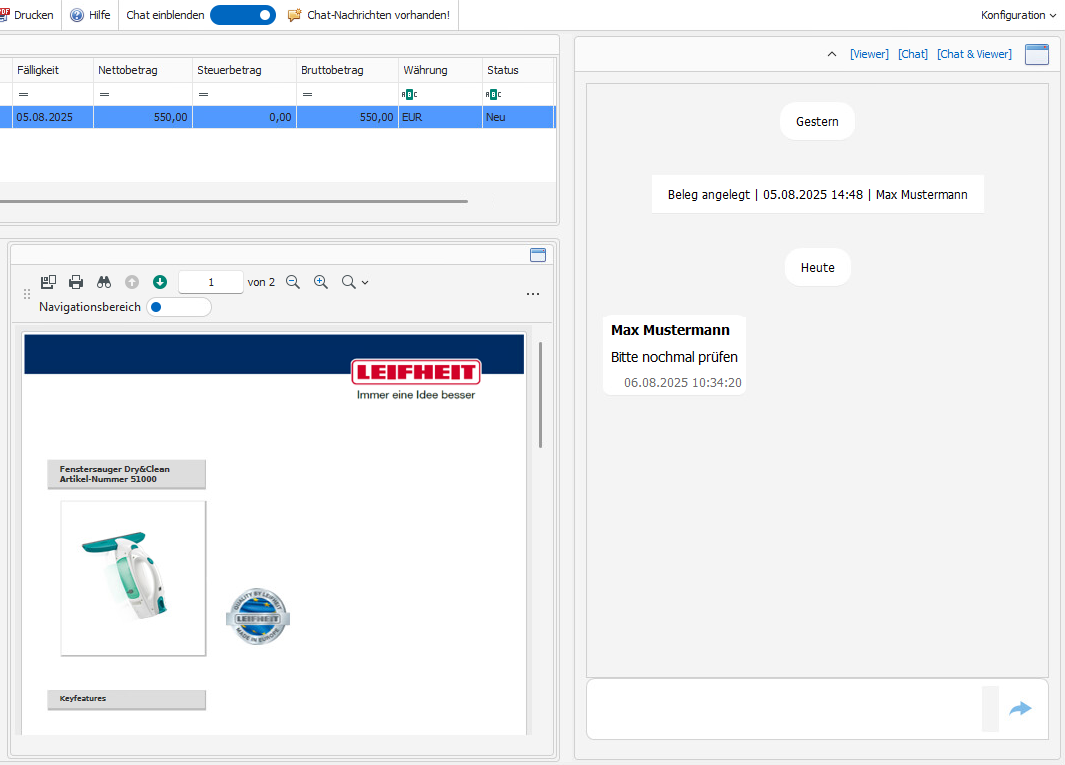The height and width of the screenshot is (765, 1065).
Task: Click the chat message input field
Action: 785,709
